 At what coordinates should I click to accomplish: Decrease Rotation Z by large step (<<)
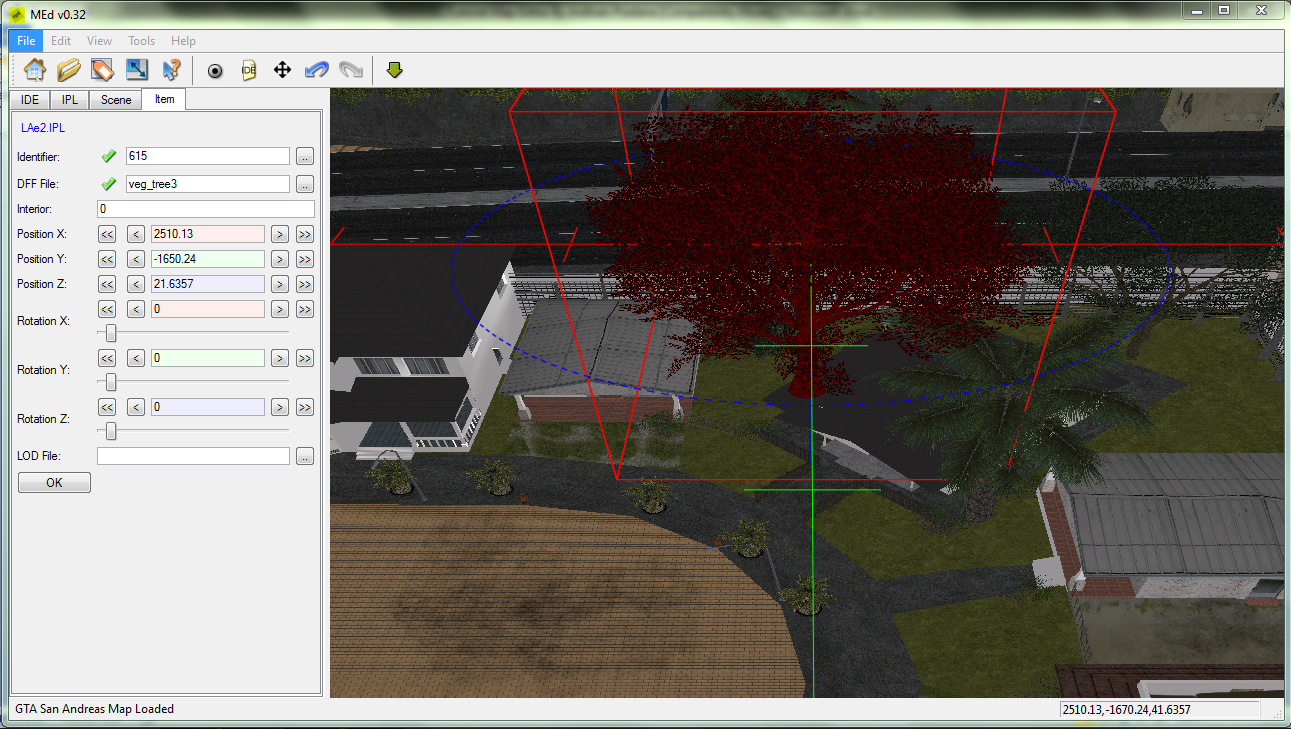pos(107,407)
